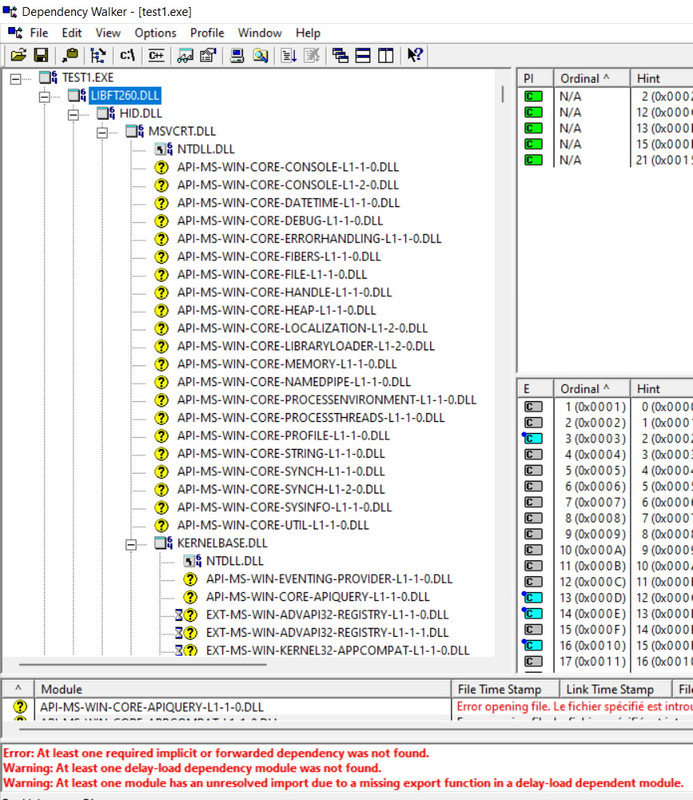Screen dimensions: 693x800
Task: Toggle Full Paths (c:\) toolbar icon
Action: pos(127,55)
